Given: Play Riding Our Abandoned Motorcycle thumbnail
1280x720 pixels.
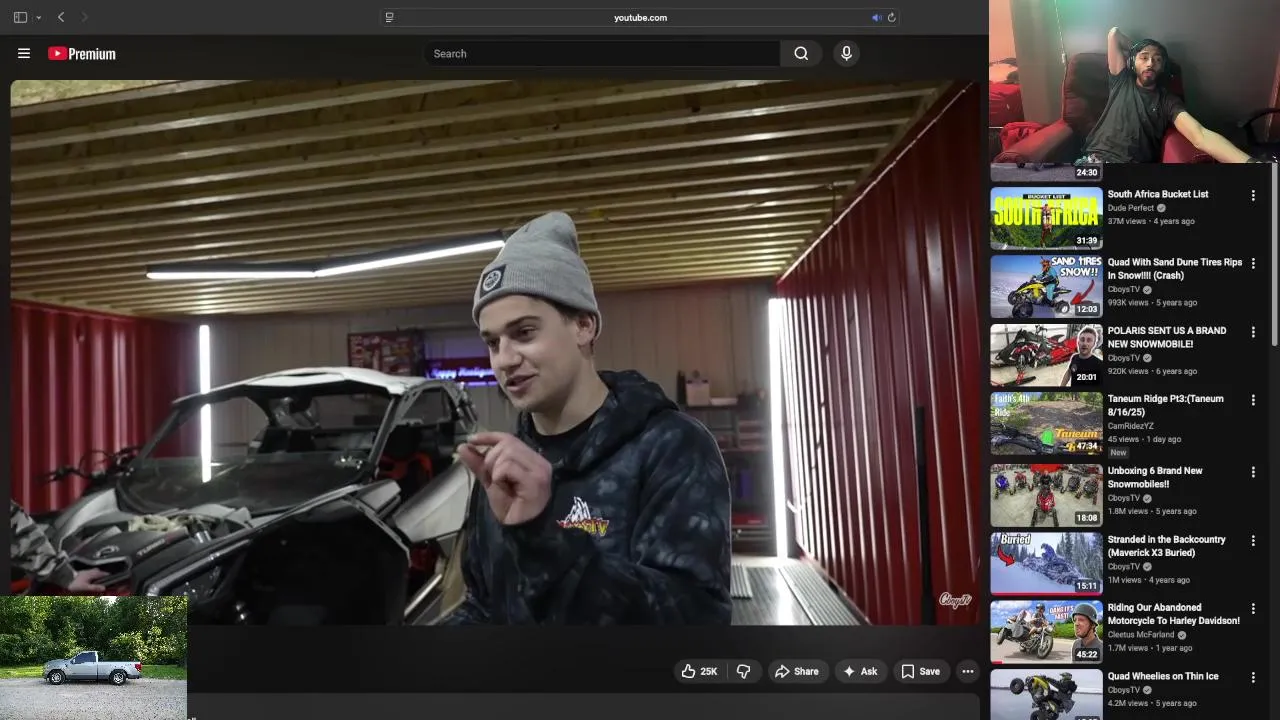Looking at the screenshot, I should coord(1046,631).
